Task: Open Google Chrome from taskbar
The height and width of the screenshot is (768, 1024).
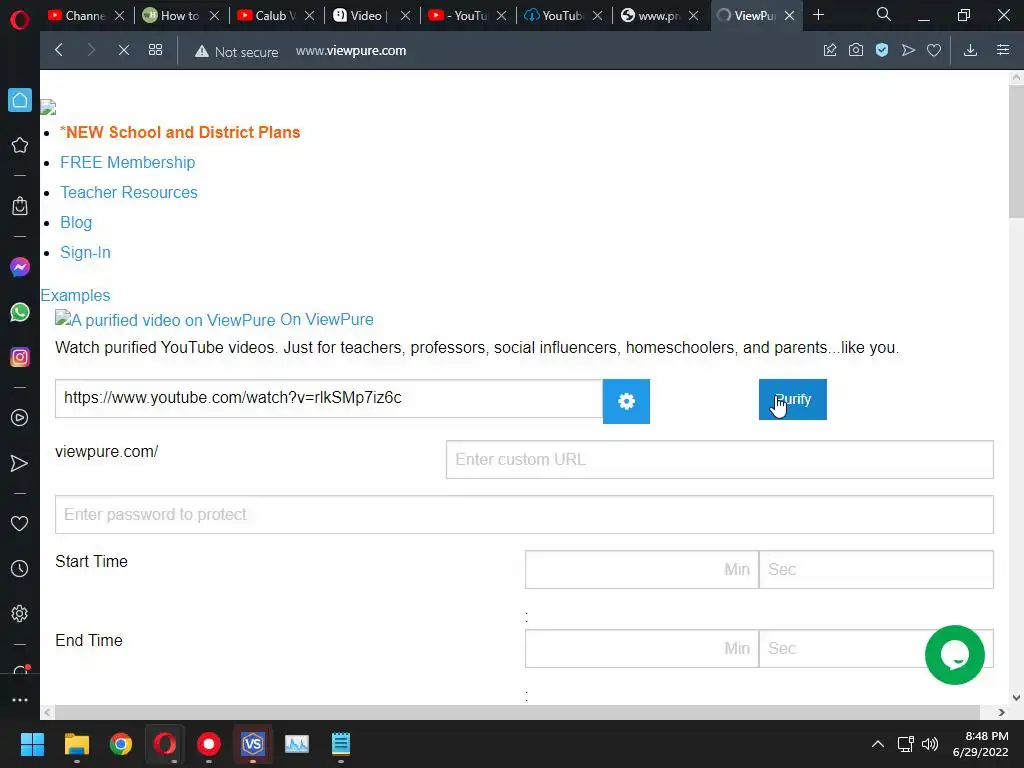Action: click(x=121, y=744)
